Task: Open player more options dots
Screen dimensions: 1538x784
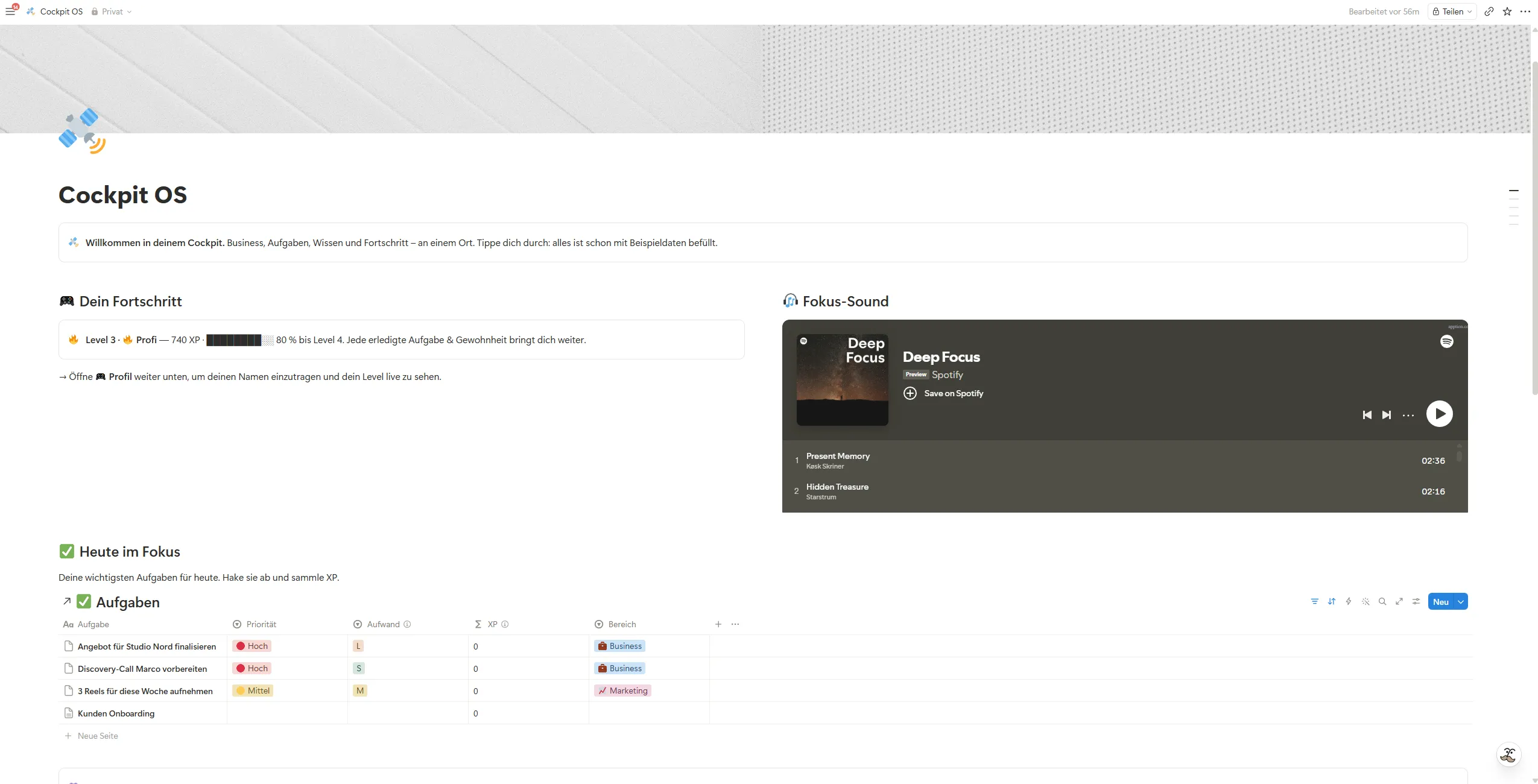Action: (1408, 415)
